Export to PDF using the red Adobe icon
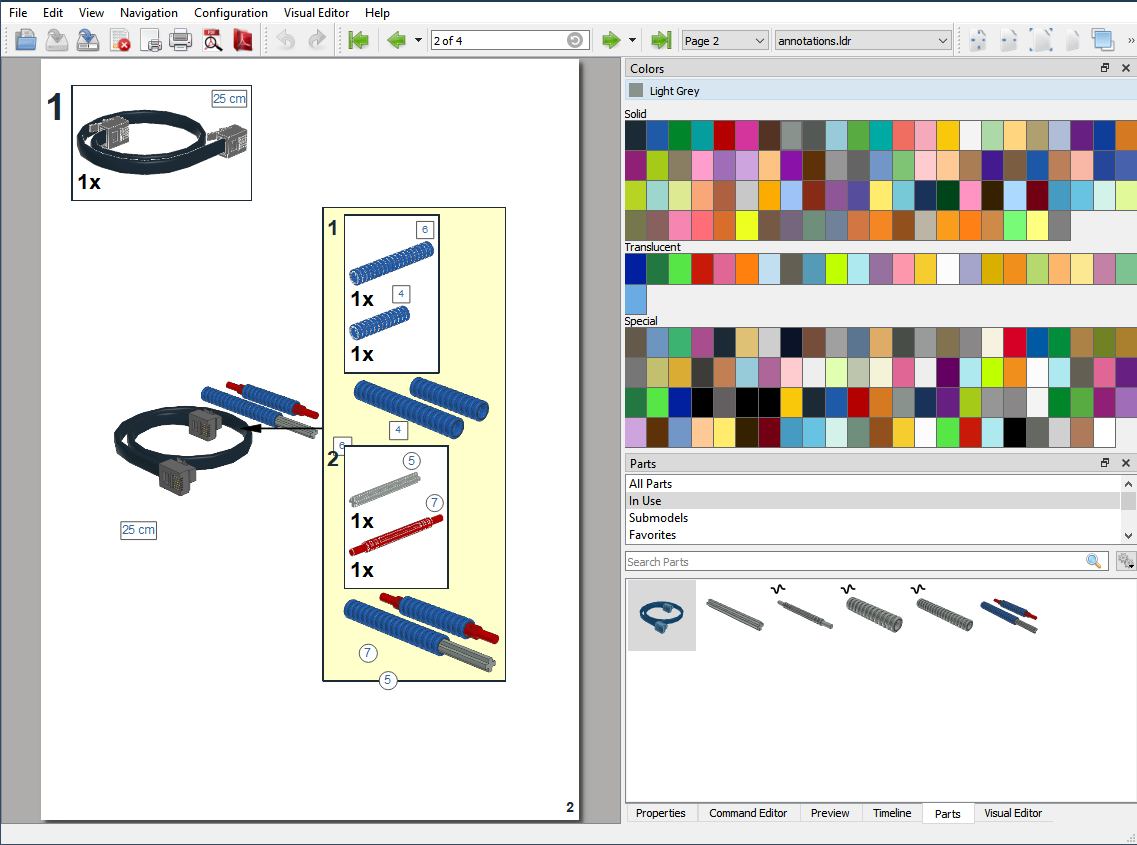 (243, 40)
